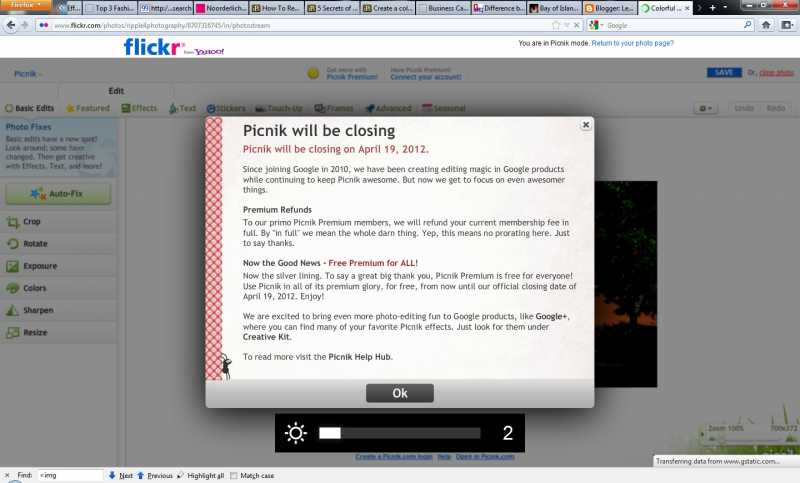Screen dimensions: 800x483
Task: Click the Connect your account link
Action: click(x=426, y=77)
